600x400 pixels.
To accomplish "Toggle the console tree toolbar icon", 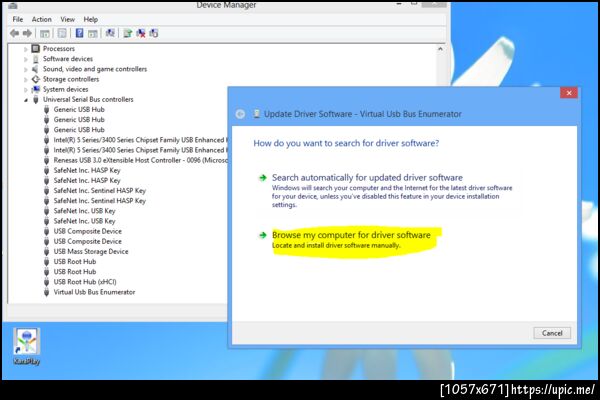I will point(45,34).
